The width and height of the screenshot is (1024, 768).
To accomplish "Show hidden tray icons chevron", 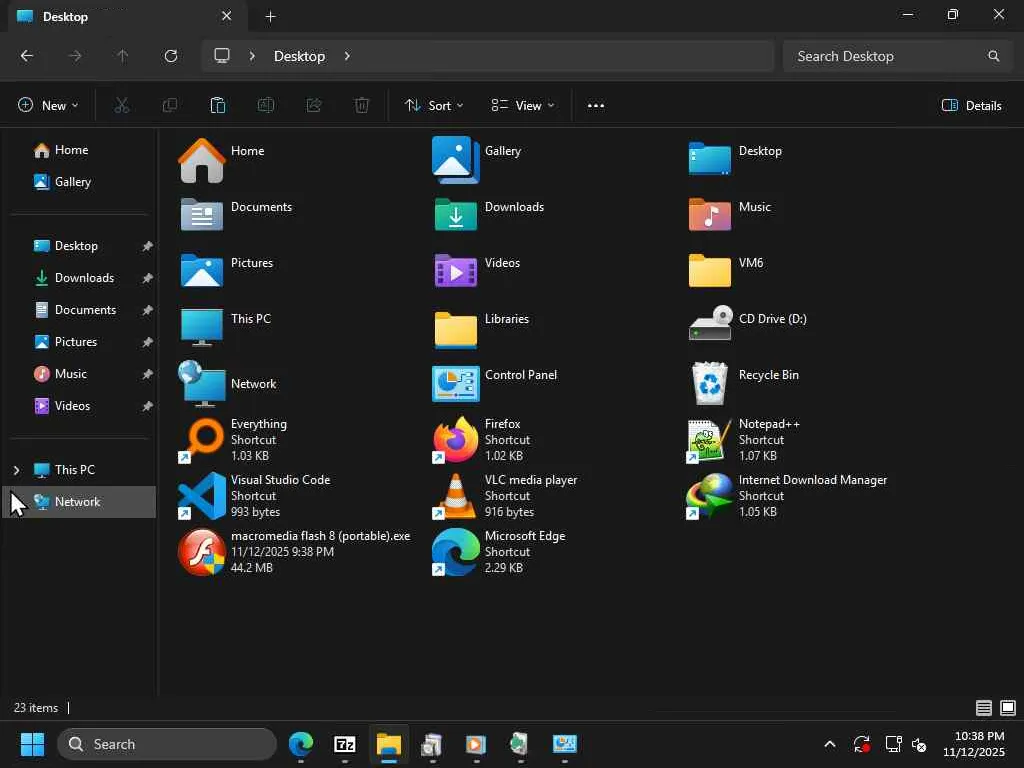I will click(829, 744).
